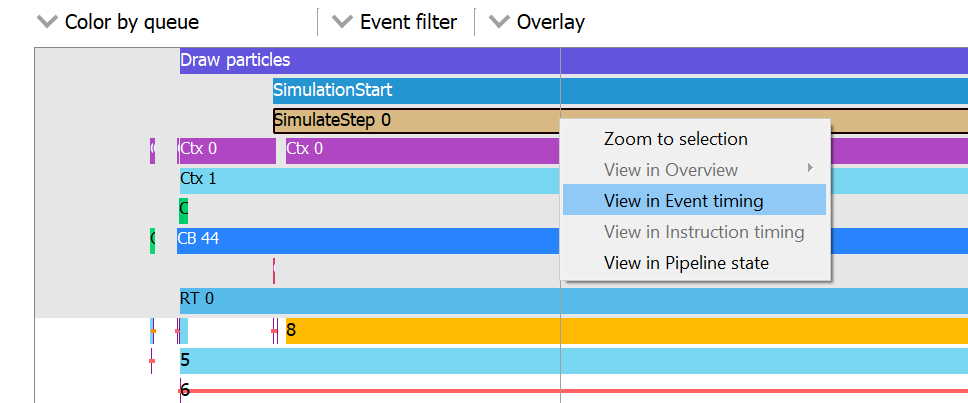Select View in Event timing
The image size is (968, 403).
click(683, 201)
